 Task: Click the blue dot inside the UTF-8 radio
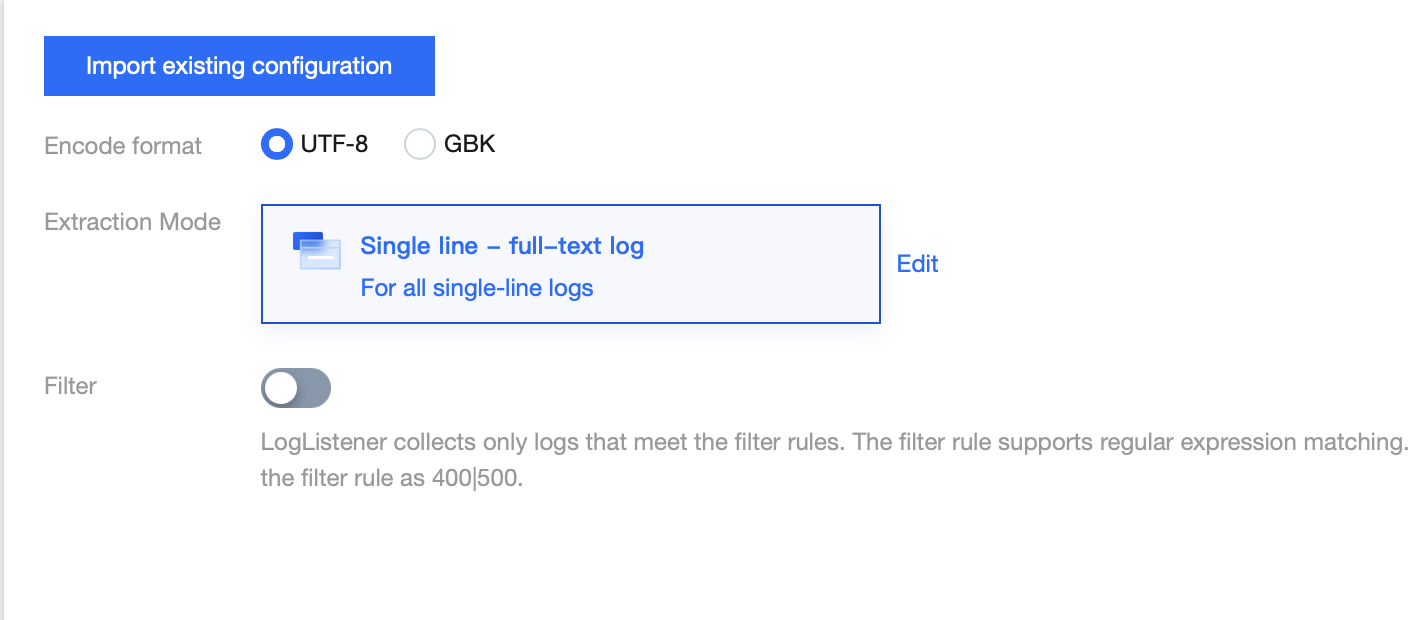276,145
